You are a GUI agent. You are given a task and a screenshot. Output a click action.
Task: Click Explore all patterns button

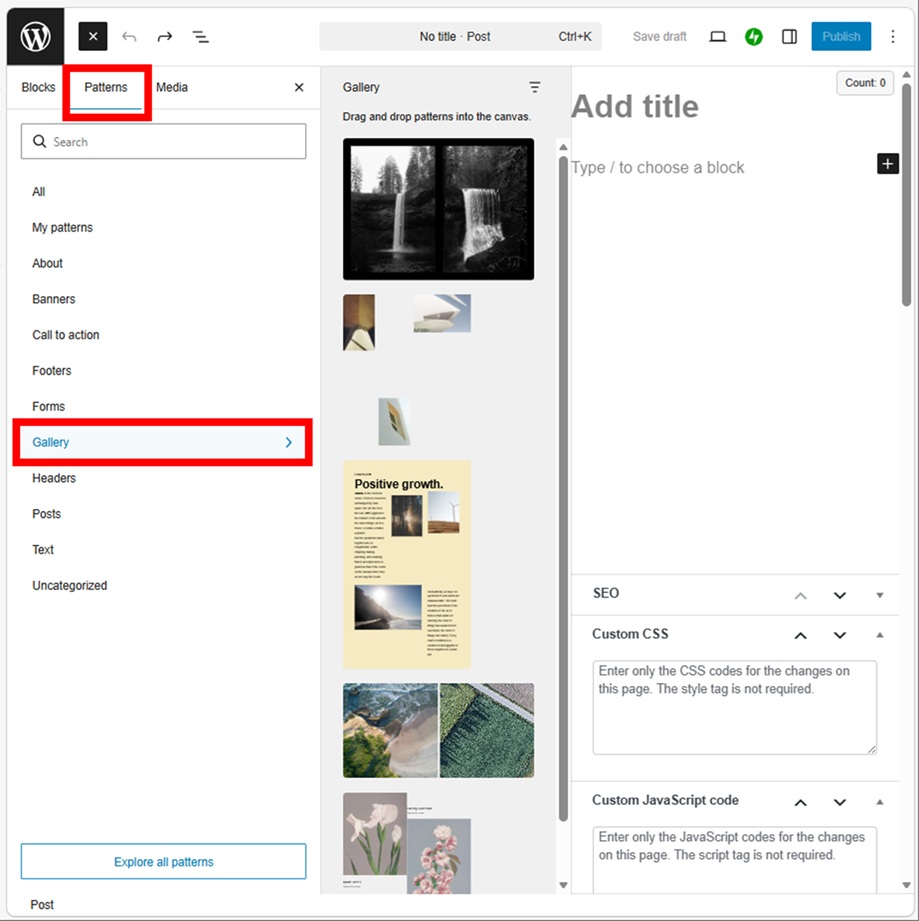[163, 862]
